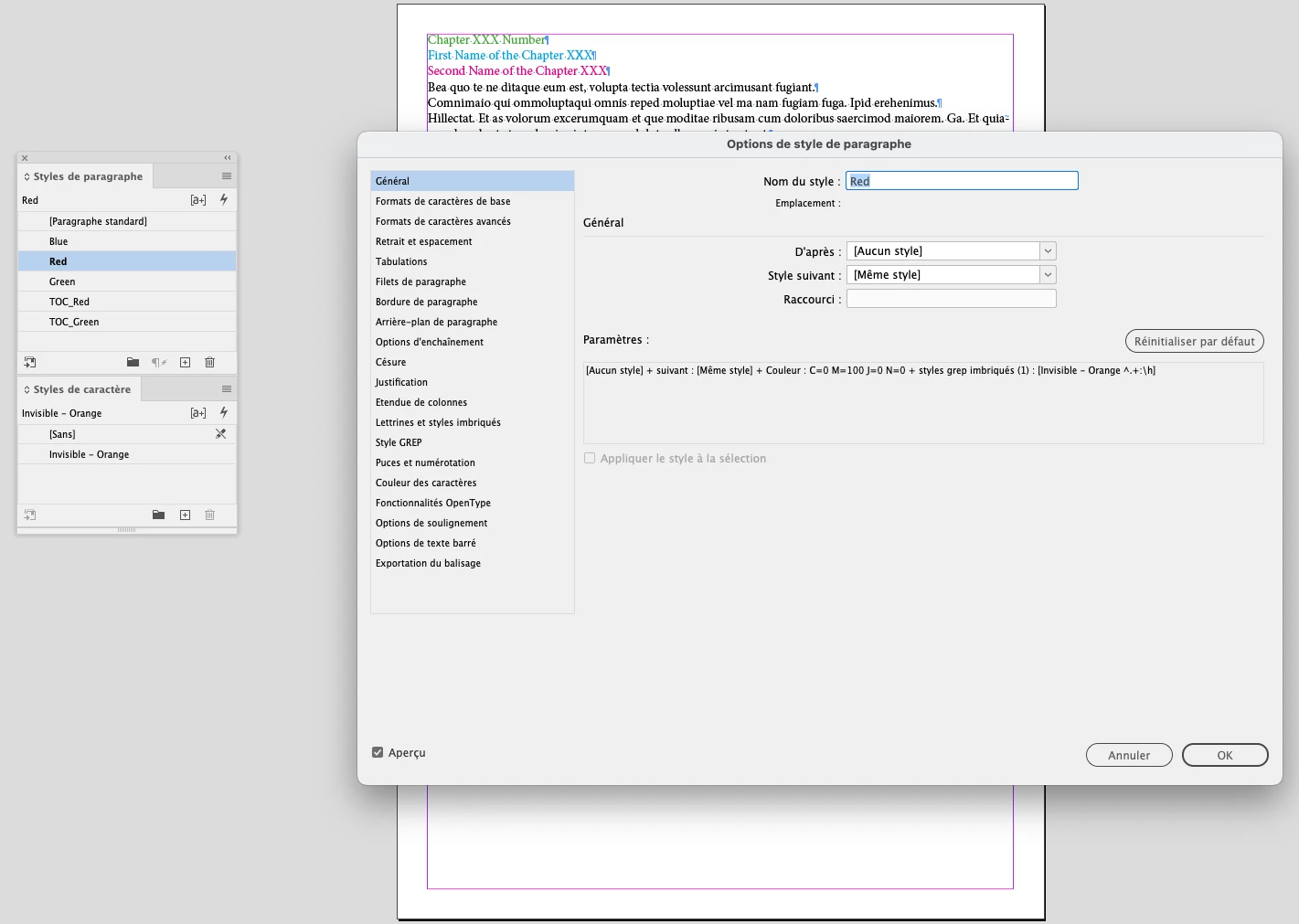
Task: Click the character panel new-style override icon
Action: (198, 413)
